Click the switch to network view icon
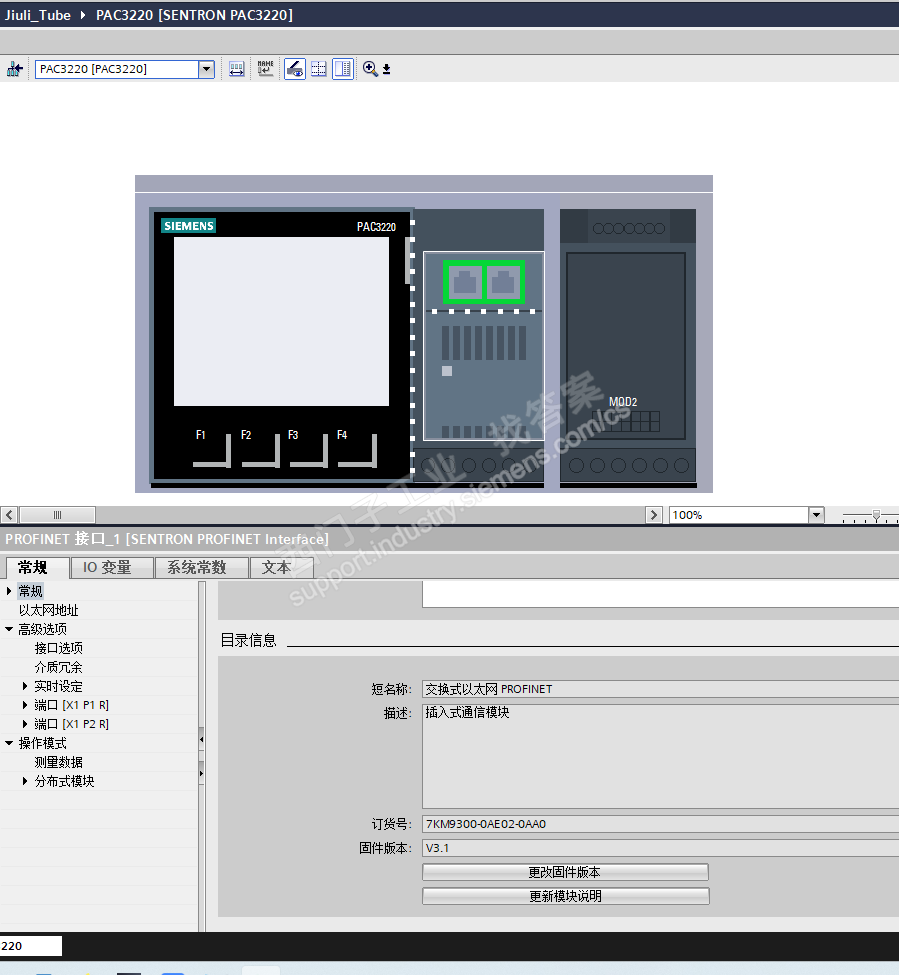Viewport: 899px width, 975px height. [x=14, y=69]
